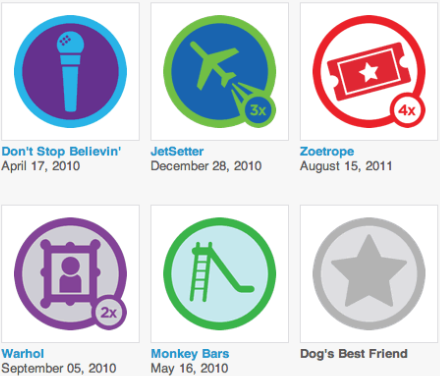Click the 2x multiplier on Warhol badge
440x376 pixels.
click(109, 313)
